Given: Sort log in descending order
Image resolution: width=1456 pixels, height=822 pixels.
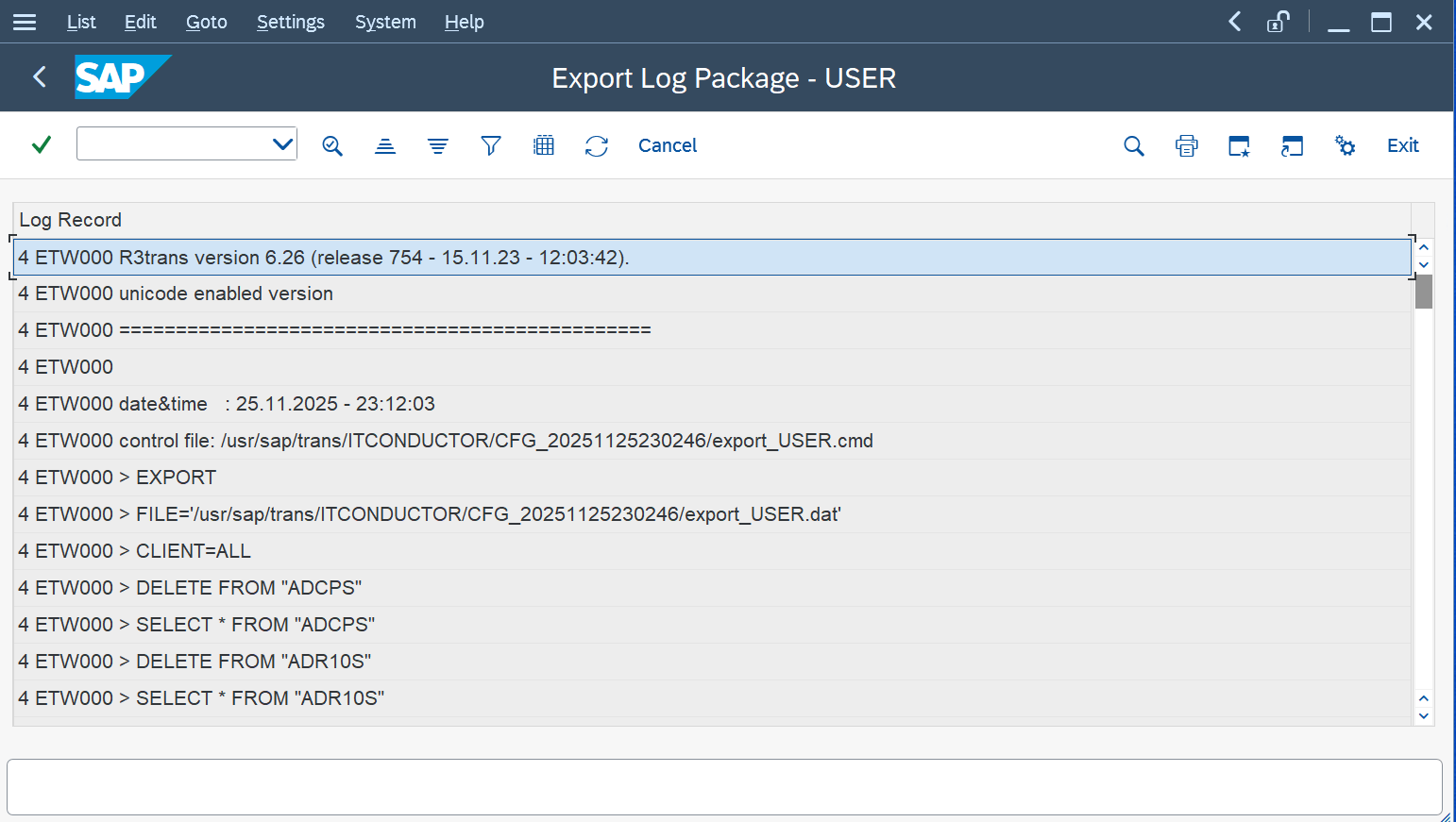Looking at the screenshot, I should tap(438, 145).
